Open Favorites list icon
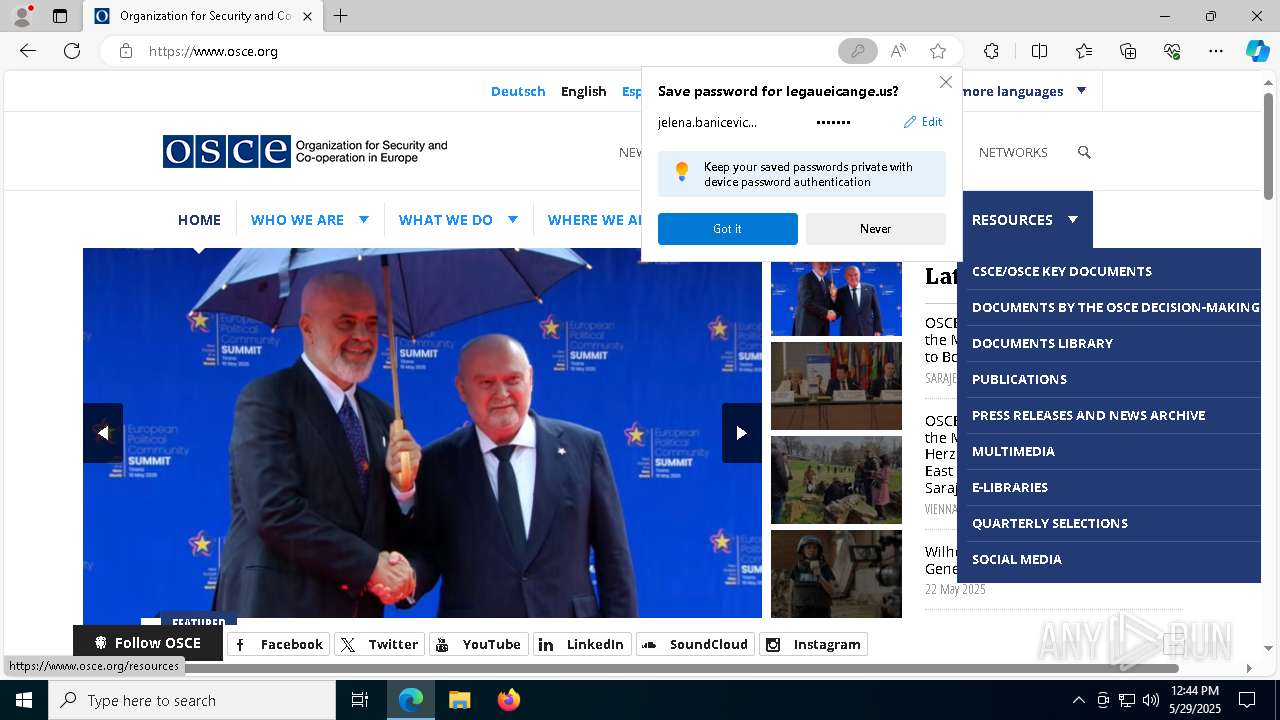1280x720 pixels. [1084, 51]
